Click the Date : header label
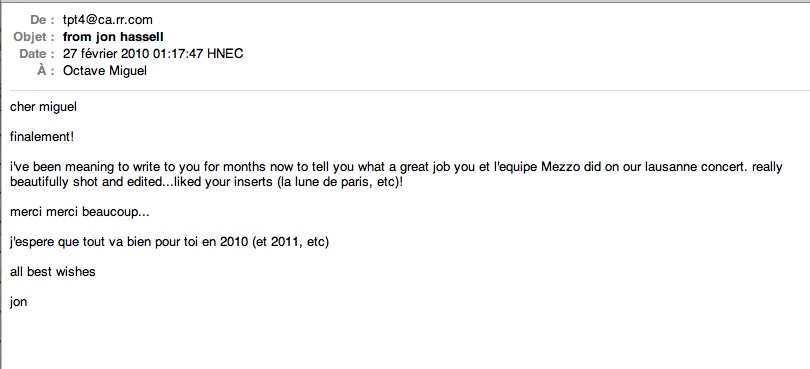This screenshot has width=810, height=369. point(37,53)
